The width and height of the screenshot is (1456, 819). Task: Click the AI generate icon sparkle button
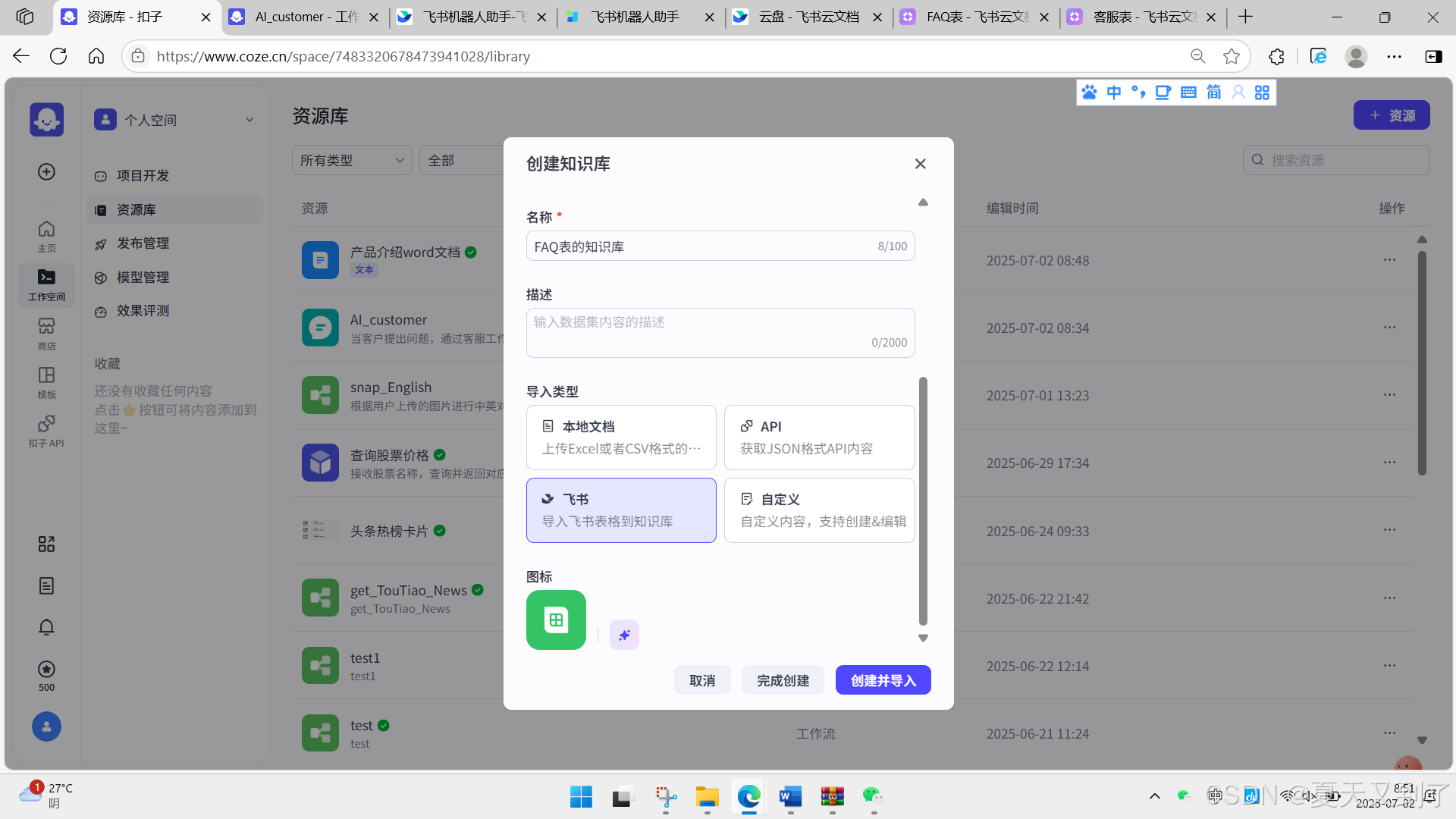[x=624, y=635]
